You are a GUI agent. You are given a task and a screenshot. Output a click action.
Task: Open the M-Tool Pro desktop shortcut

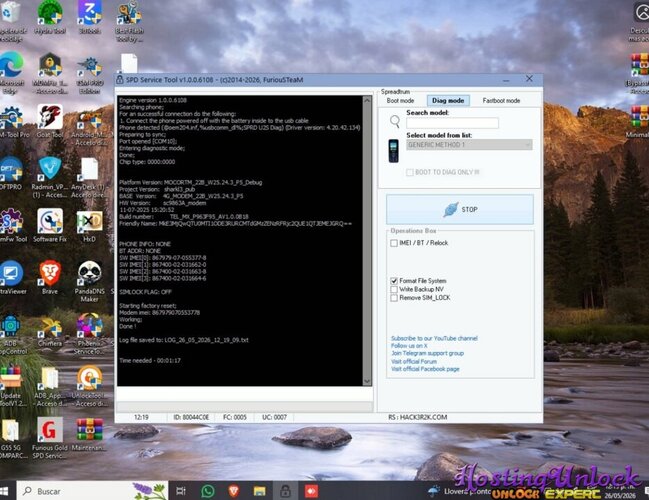(12, 121)
